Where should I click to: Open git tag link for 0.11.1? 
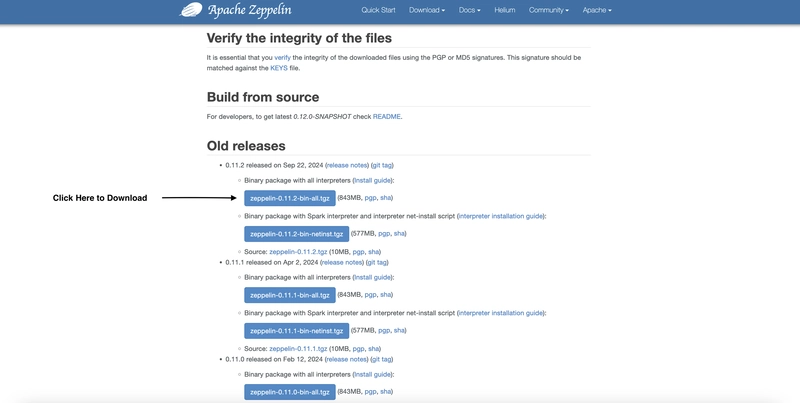(377, 262)
